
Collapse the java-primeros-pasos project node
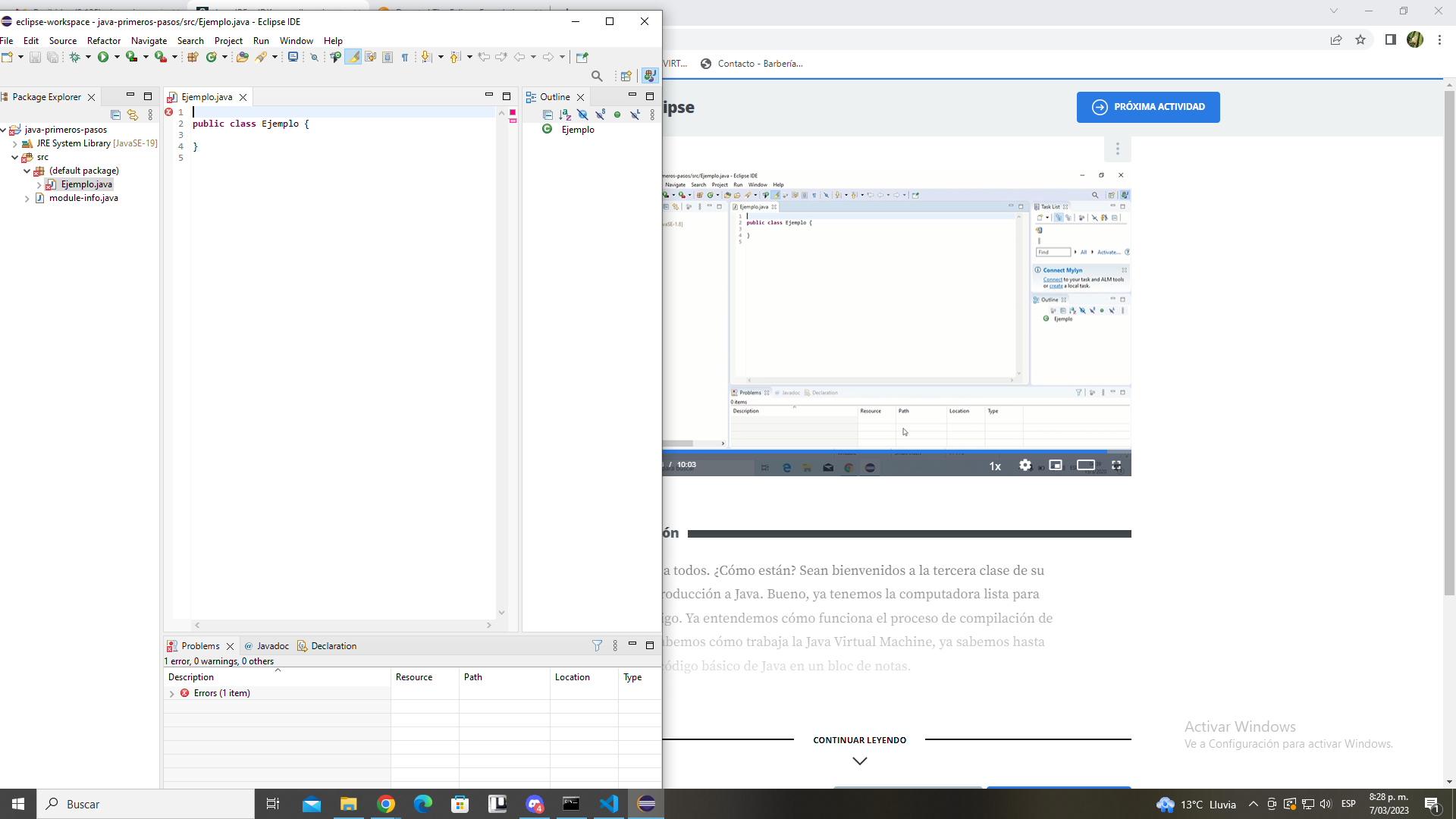pyautogui.click(x=4, y=130)
